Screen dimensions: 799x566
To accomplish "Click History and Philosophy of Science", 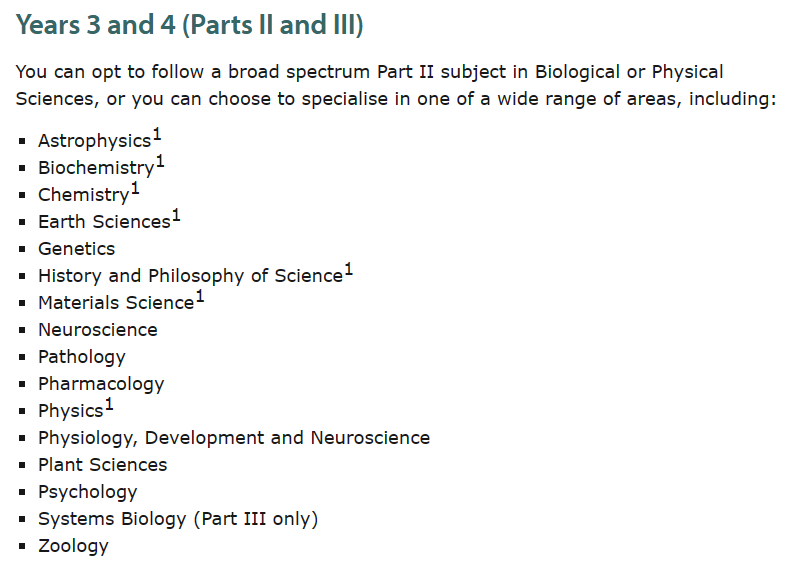I will pyautogui.click(x=190, y=276).
